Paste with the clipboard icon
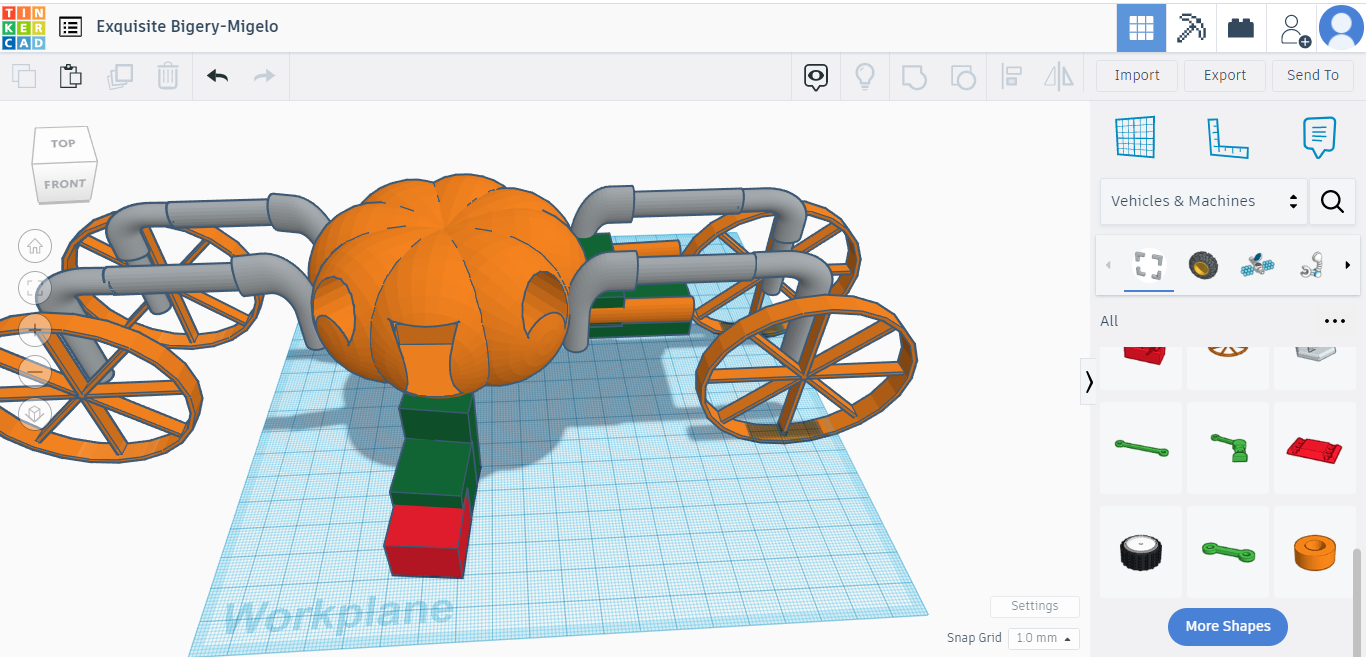1366x657 pixels. point(70,76)
